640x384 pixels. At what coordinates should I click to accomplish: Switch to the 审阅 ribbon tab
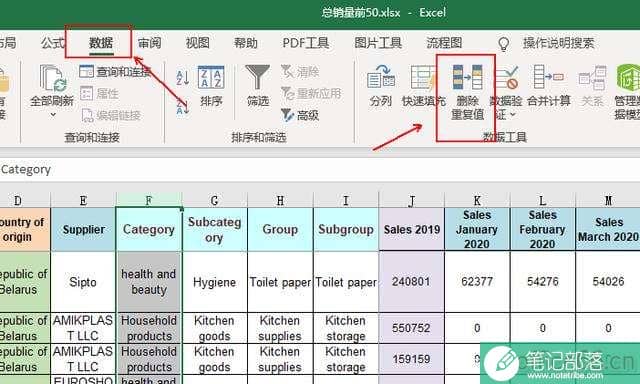coord(149,42)
